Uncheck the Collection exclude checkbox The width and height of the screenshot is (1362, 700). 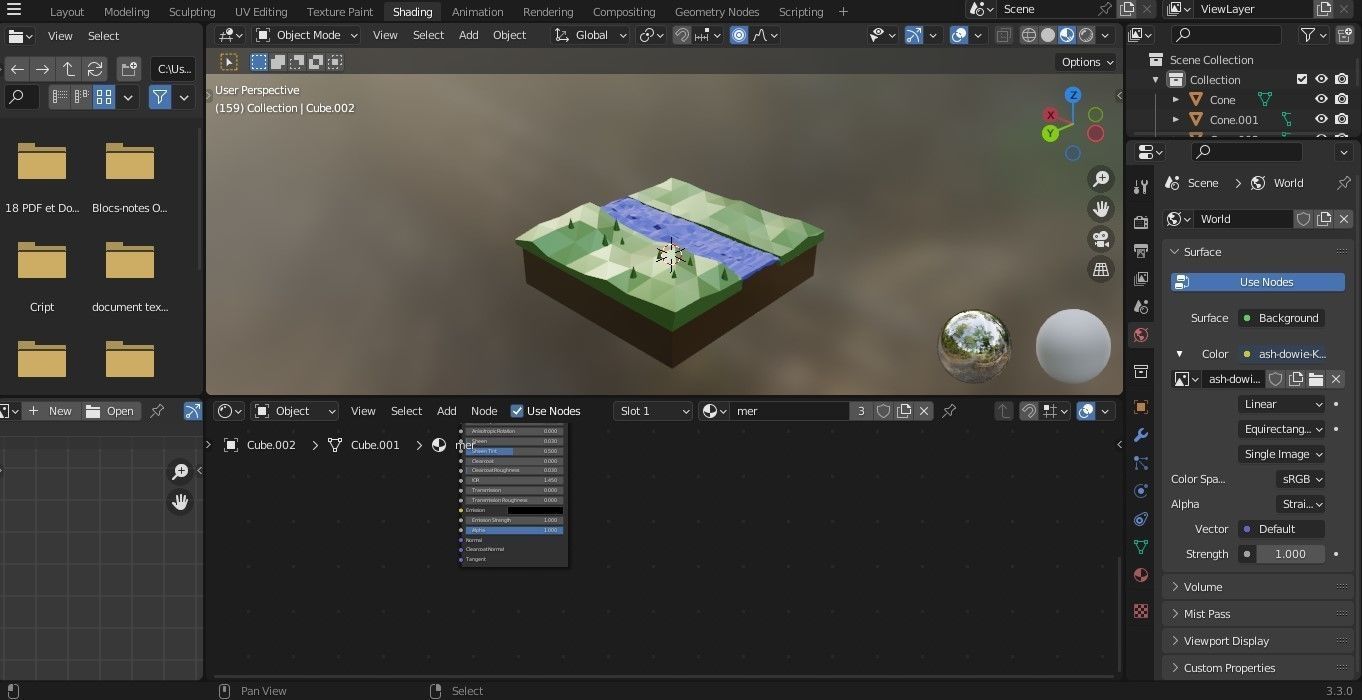pos(1302,80)
